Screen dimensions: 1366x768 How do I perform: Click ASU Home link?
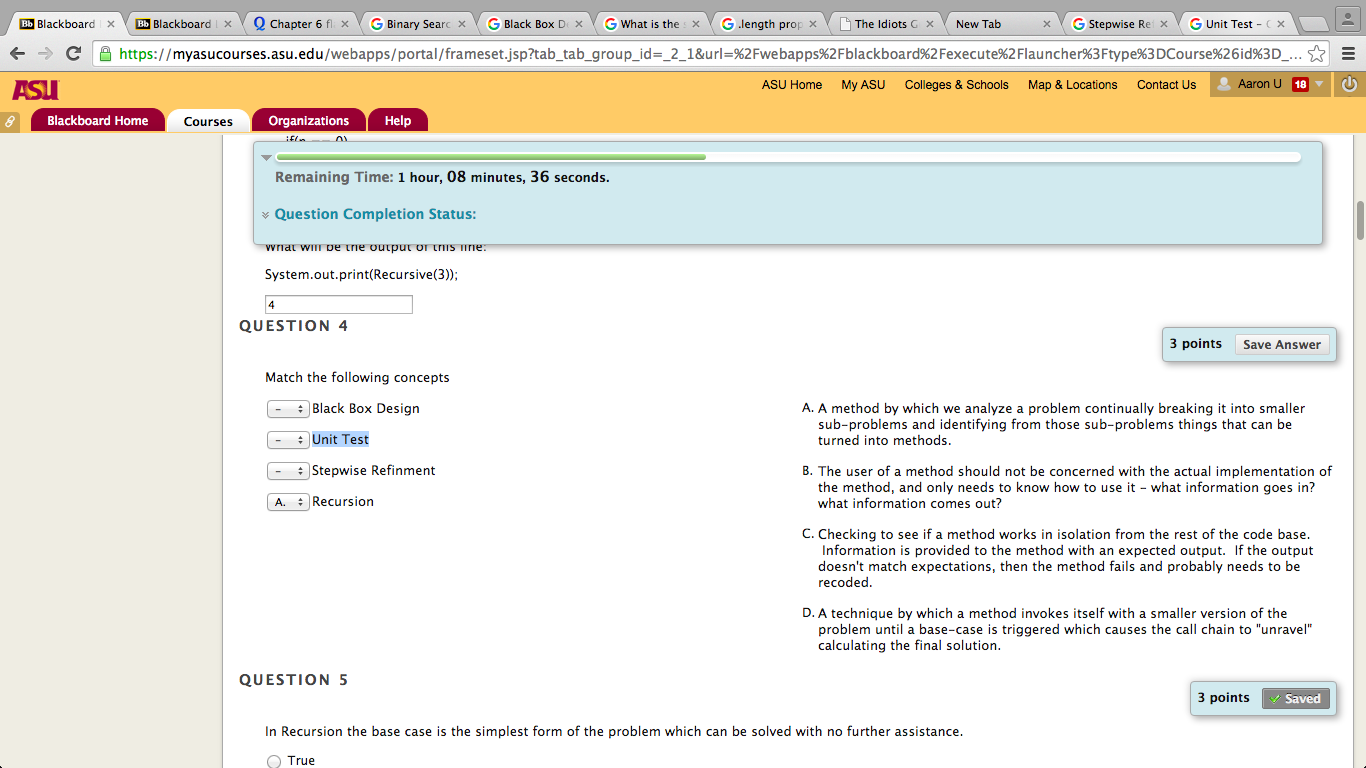click(x=792, y=85)
